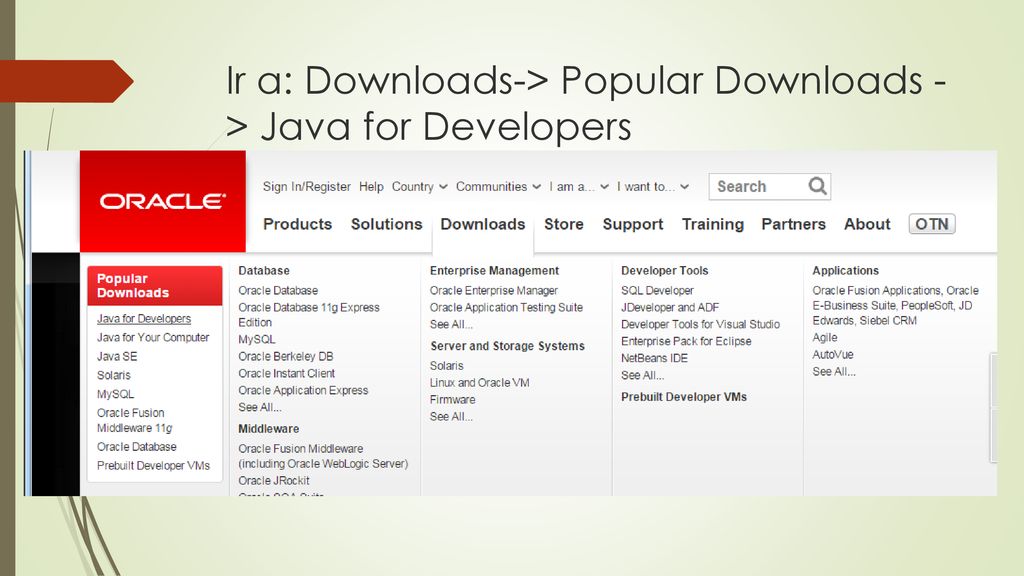Open the Products menu
1024x576 pixels.
coord(298,224)
